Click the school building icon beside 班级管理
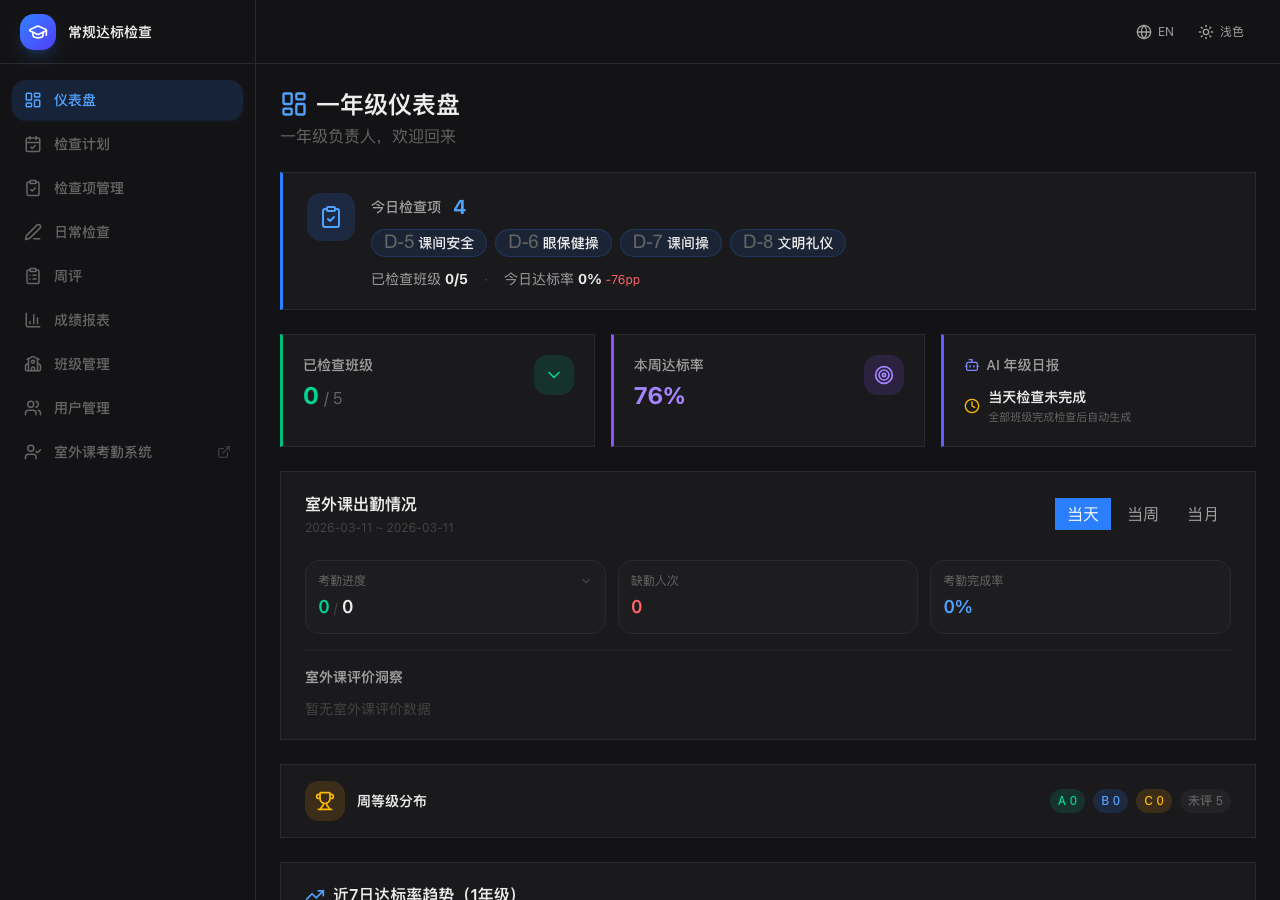Screen dimensions: 1280x900 coord(33,364)
